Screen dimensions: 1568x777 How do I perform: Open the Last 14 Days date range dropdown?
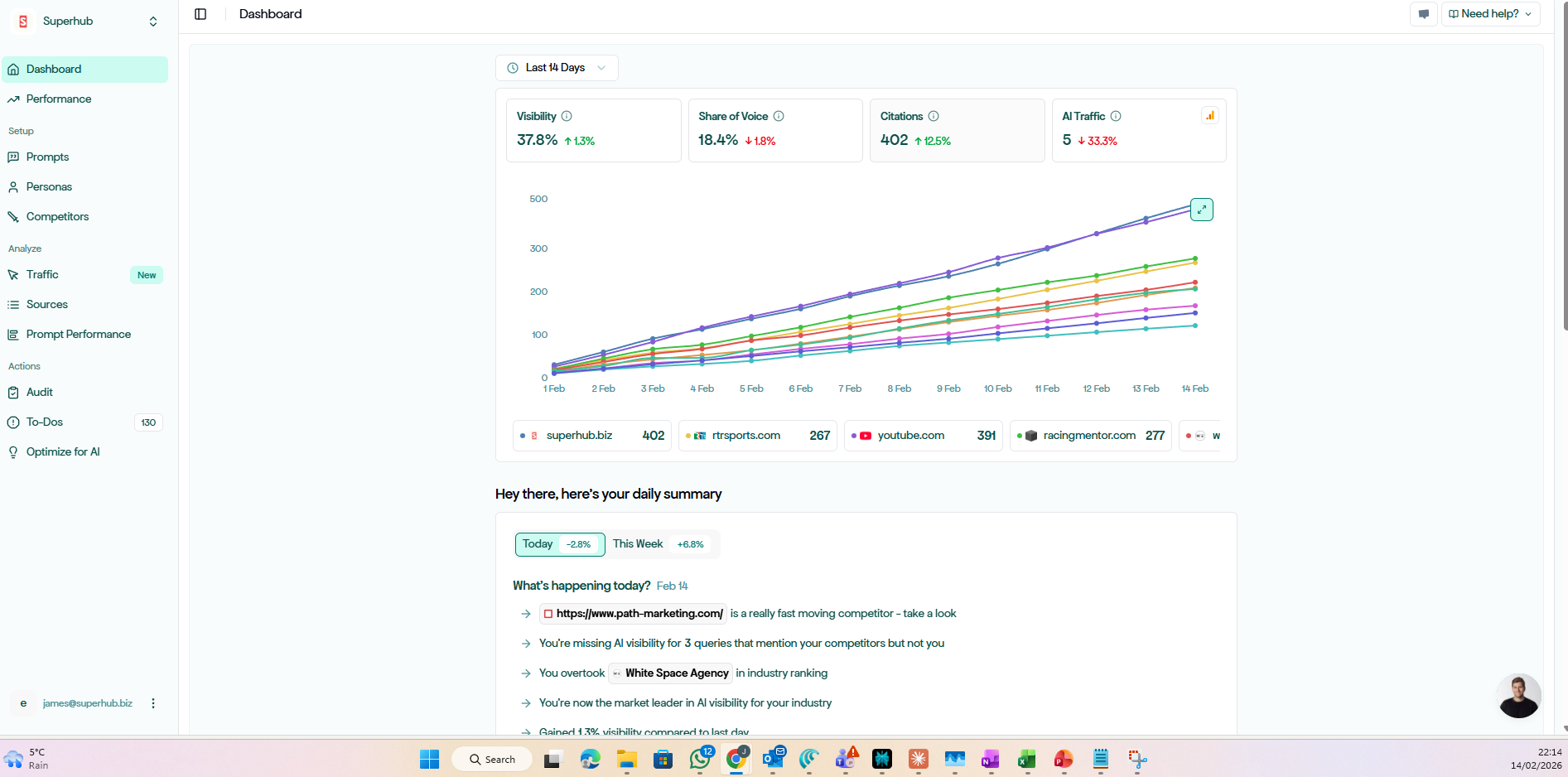click(x=557, y=68)
